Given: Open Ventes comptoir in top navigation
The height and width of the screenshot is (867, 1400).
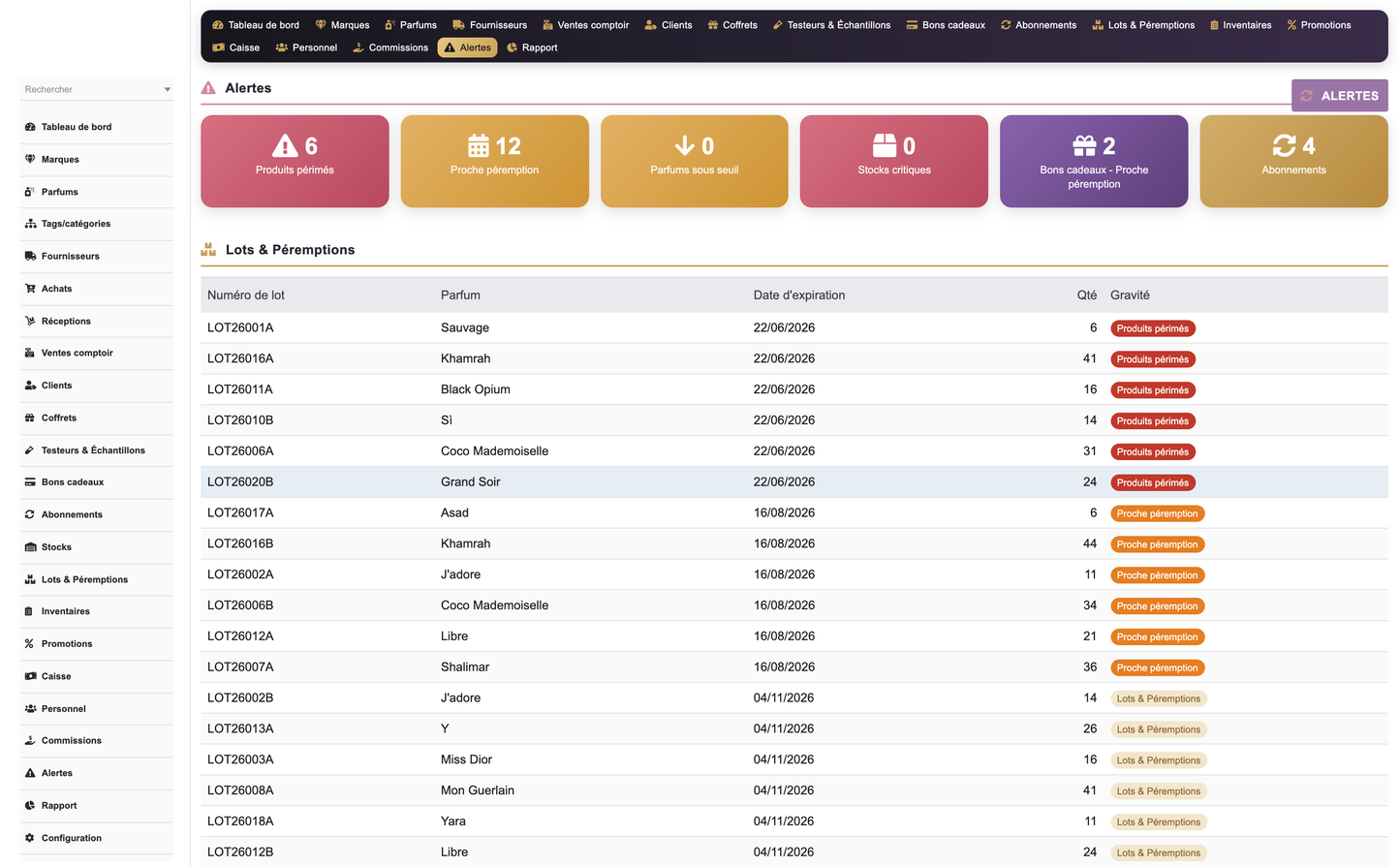Looking at the screenshot, I should pyautogui.click(x=585, y=25).
